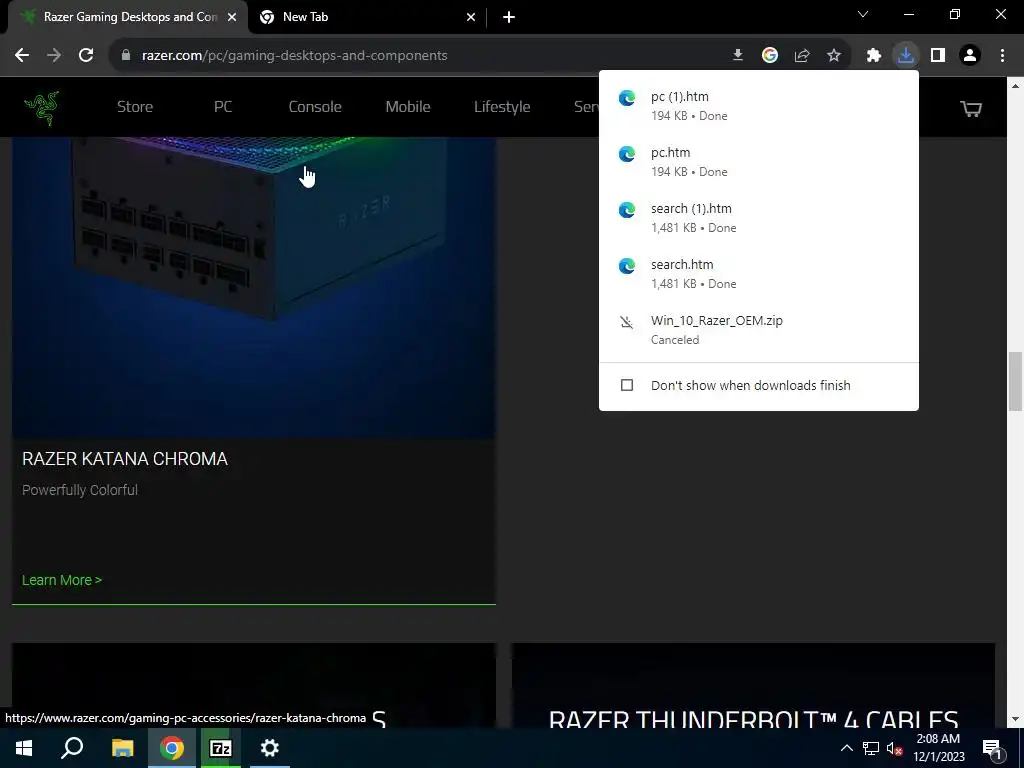Open downloaded file search (1).htm
Viewport: 1024px width, 768px height.
759,218
